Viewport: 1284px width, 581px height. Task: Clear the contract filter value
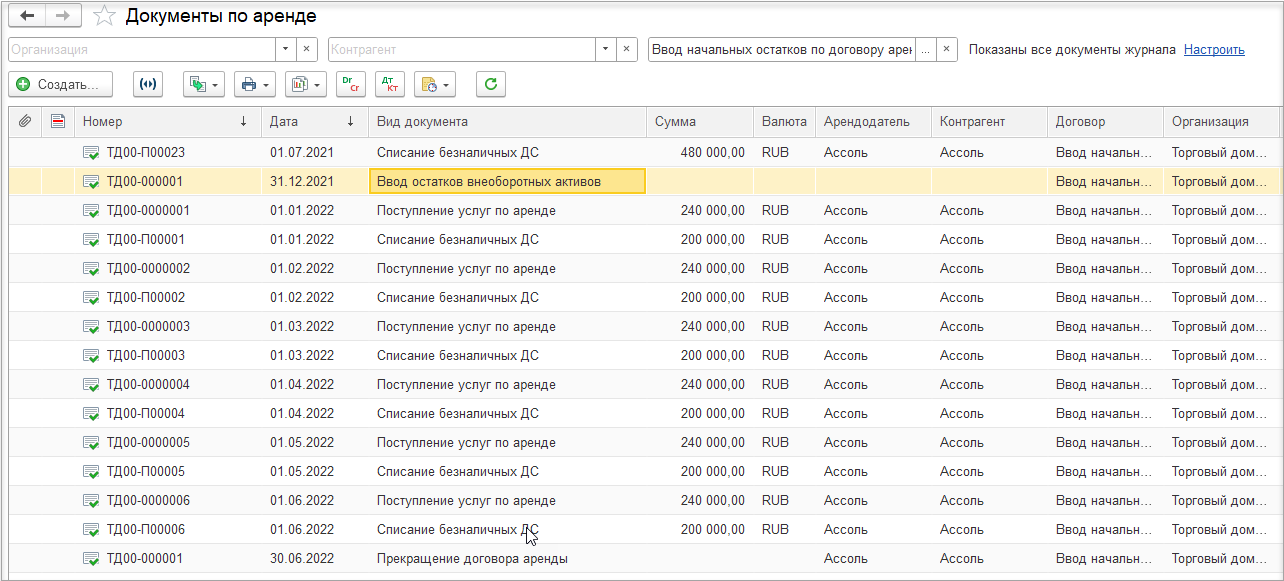pyautogui.click(x=947, y=49)
